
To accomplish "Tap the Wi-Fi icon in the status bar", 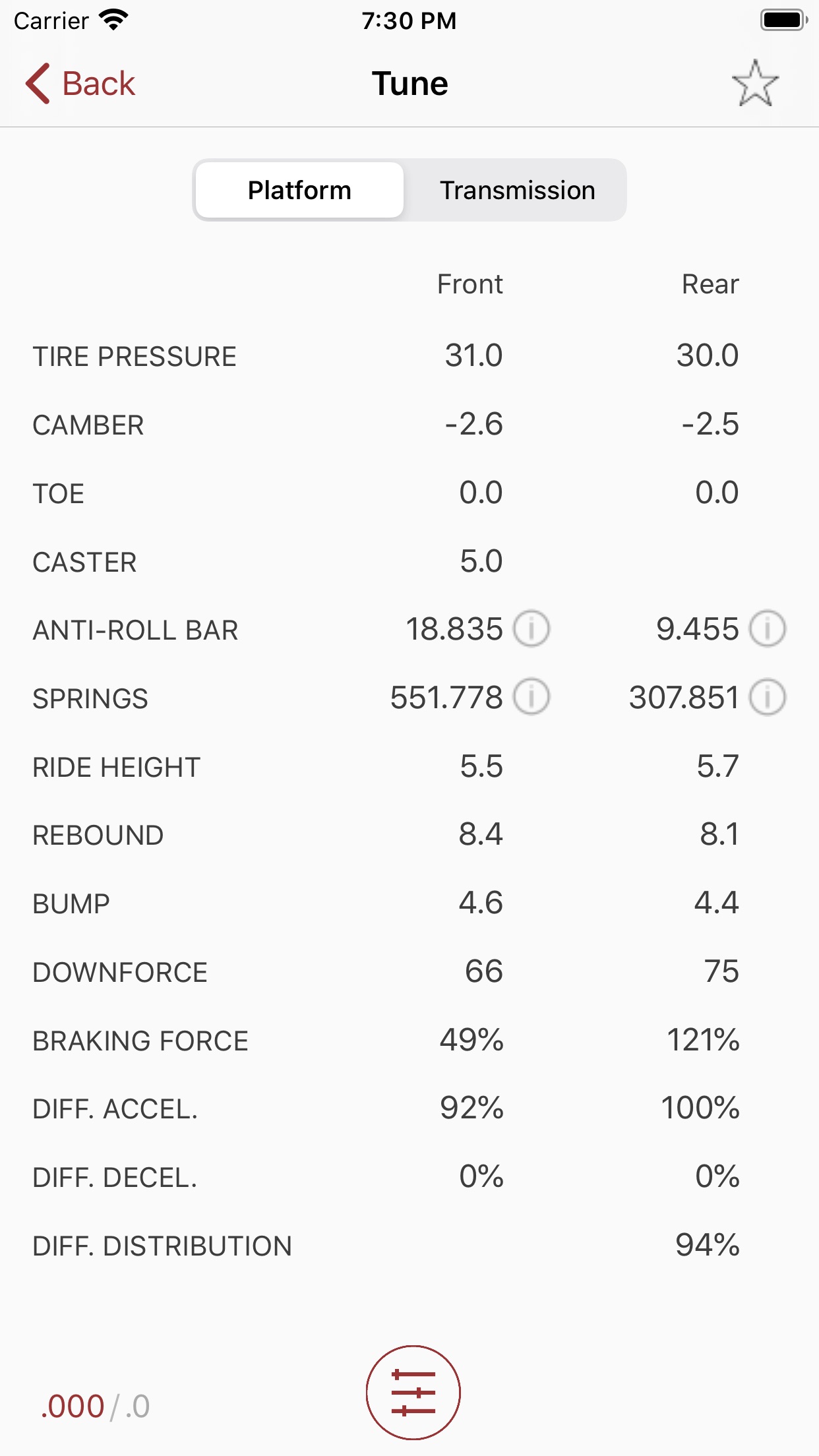I will pos(113,19).
